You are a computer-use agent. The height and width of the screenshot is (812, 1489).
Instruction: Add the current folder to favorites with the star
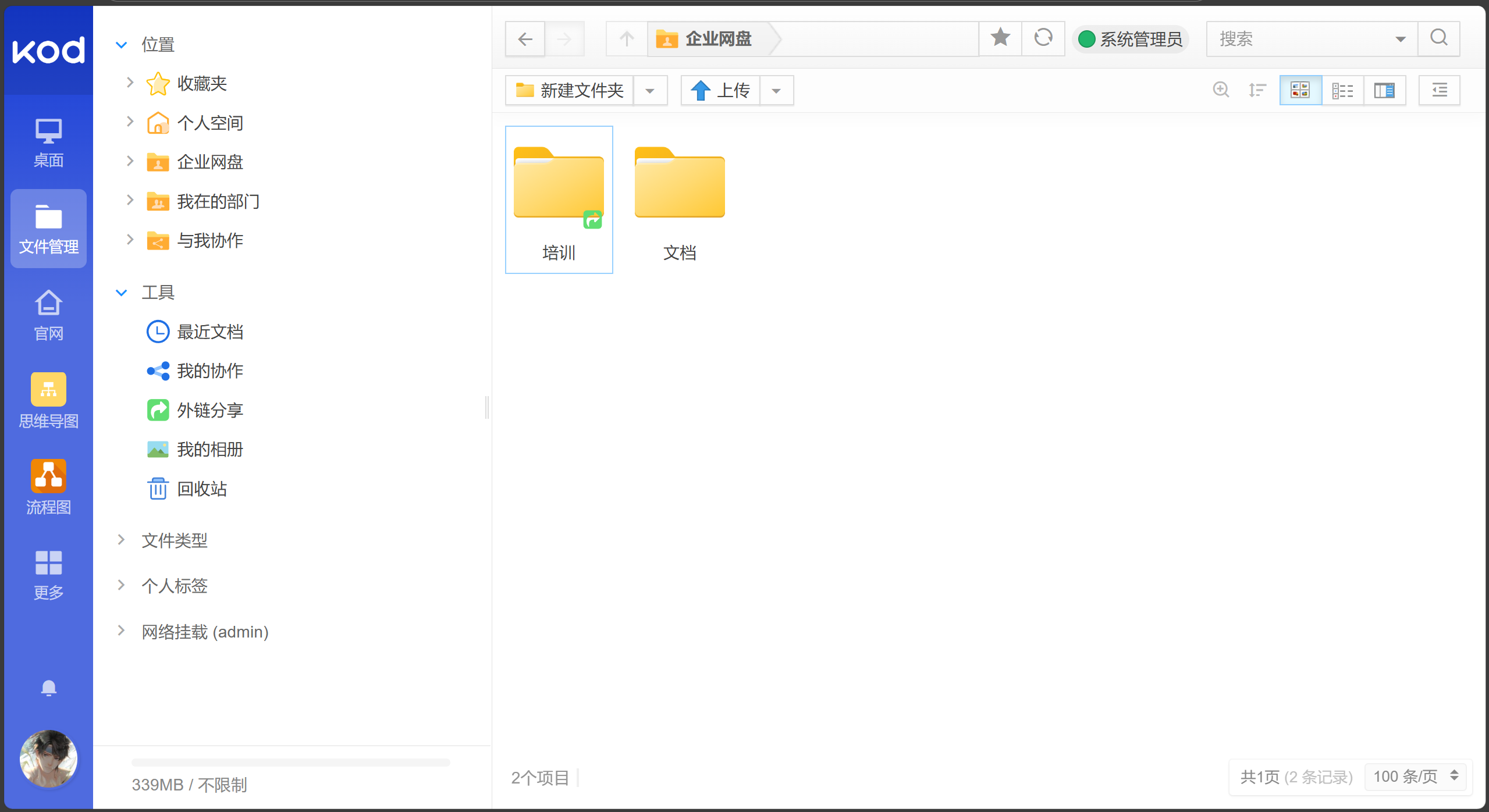[x=1000, y=38]
